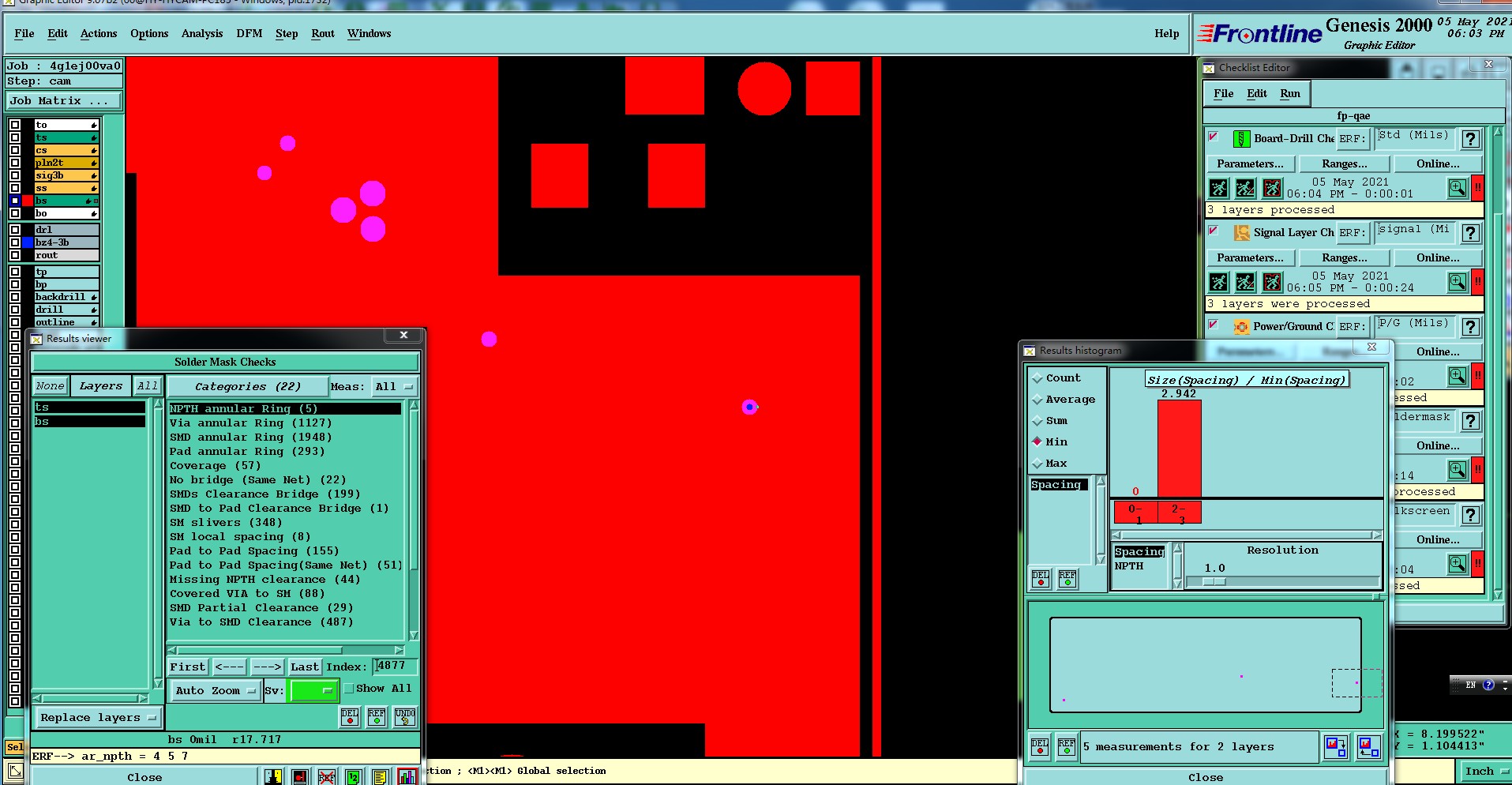Screen dimensions: 1512x785
Task: Click the red disk icon beside Close
Action: coord(300,776)
